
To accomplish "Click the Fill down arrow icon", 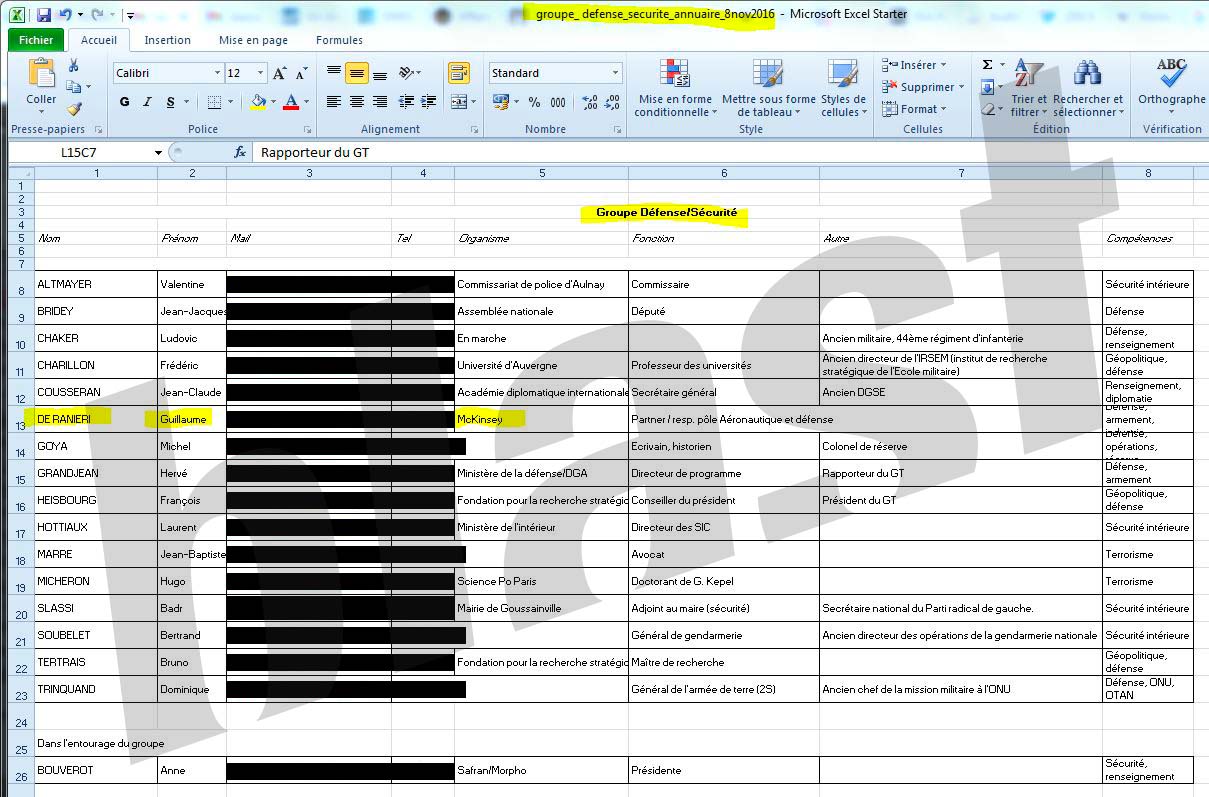I will pos(988,87).
